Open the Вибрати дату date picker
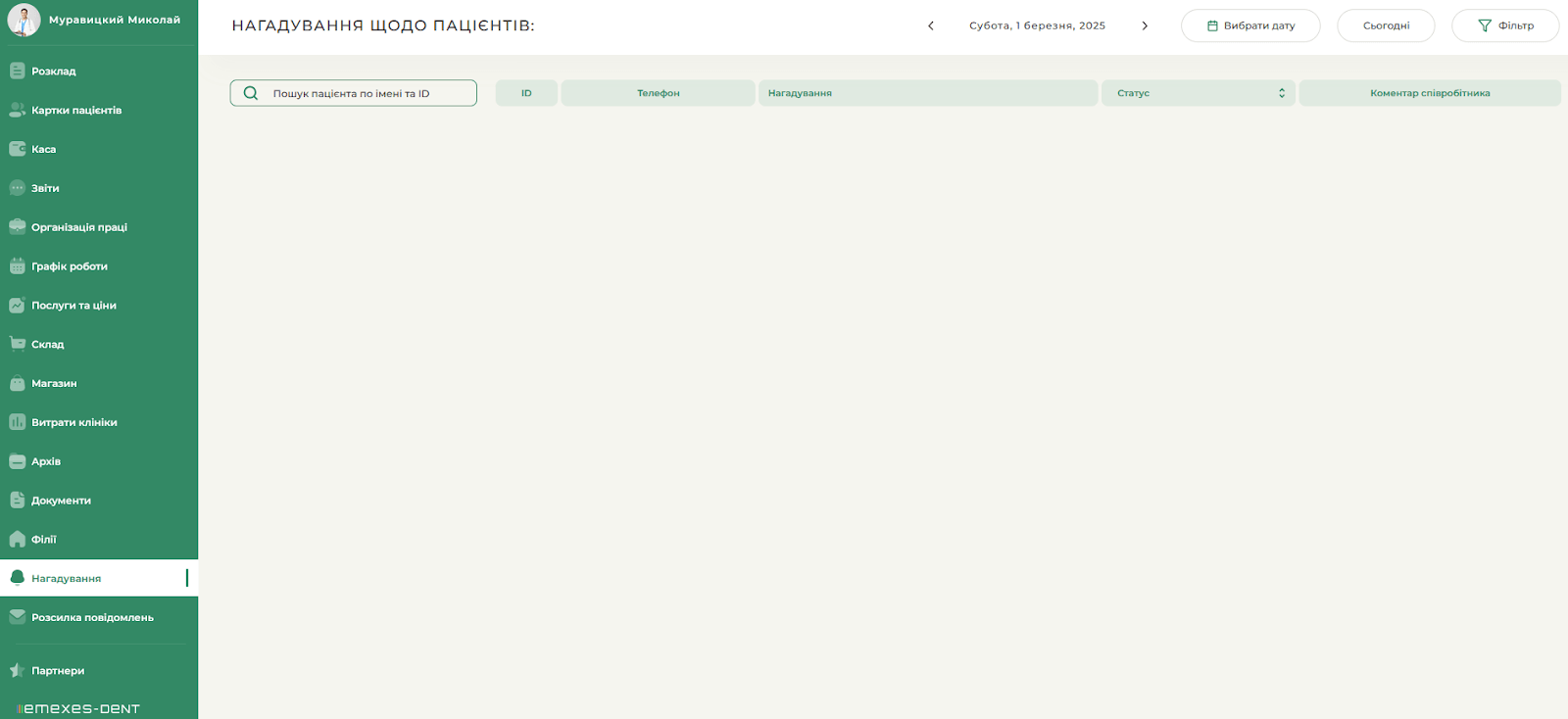Viewport: 1568px width, 719px height. [x=1249, y=25]
